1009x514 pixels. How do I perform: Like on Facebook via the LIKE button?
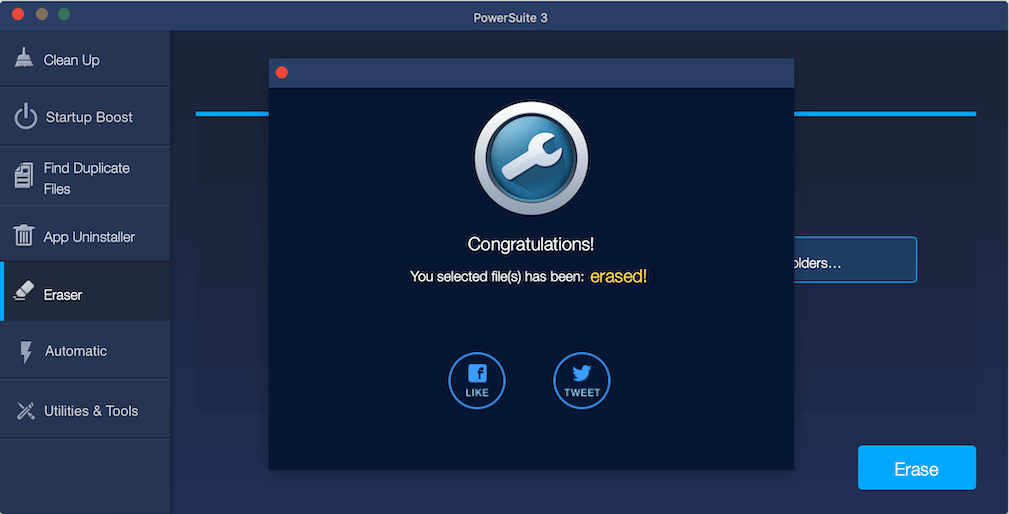[x=477, y=380]
